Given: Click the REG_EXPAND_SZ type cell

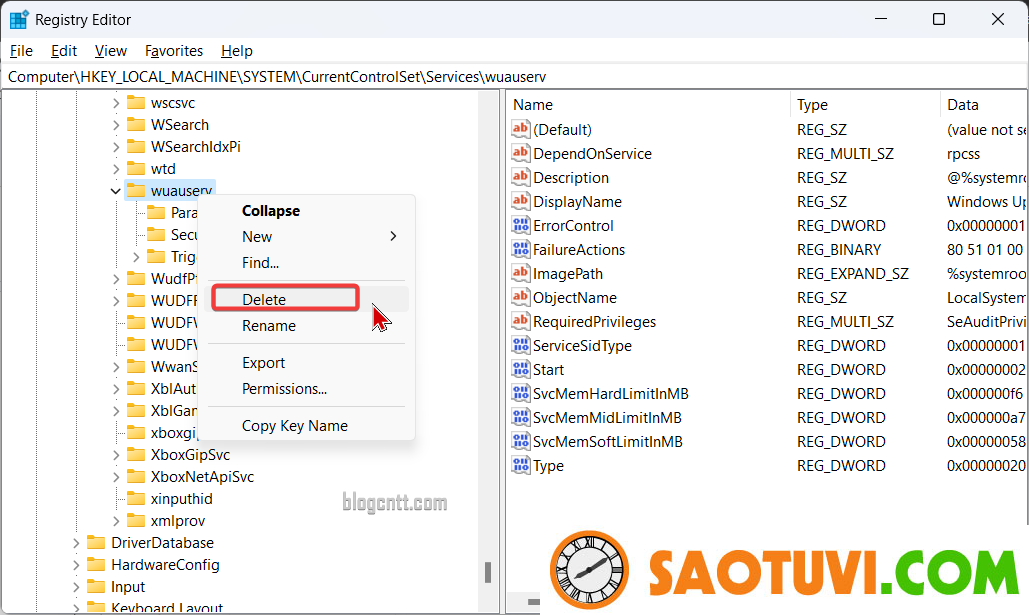Looking at the screenshot, I should point(852,274).
